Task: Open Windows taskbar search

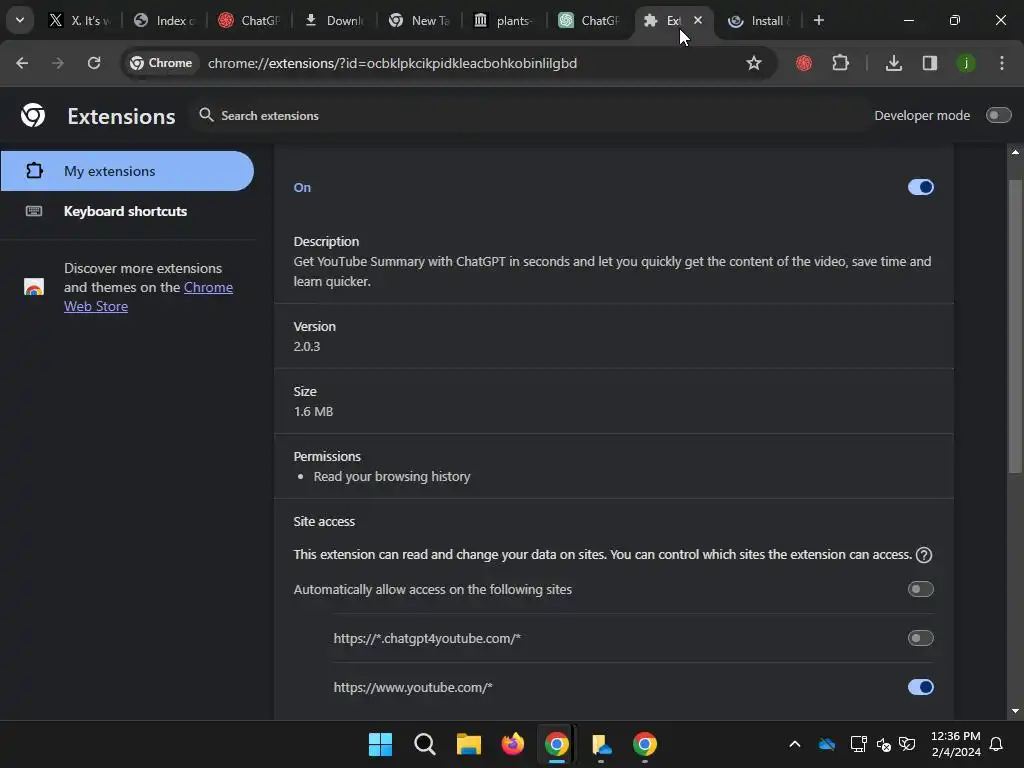Action: tap(424, 744)
